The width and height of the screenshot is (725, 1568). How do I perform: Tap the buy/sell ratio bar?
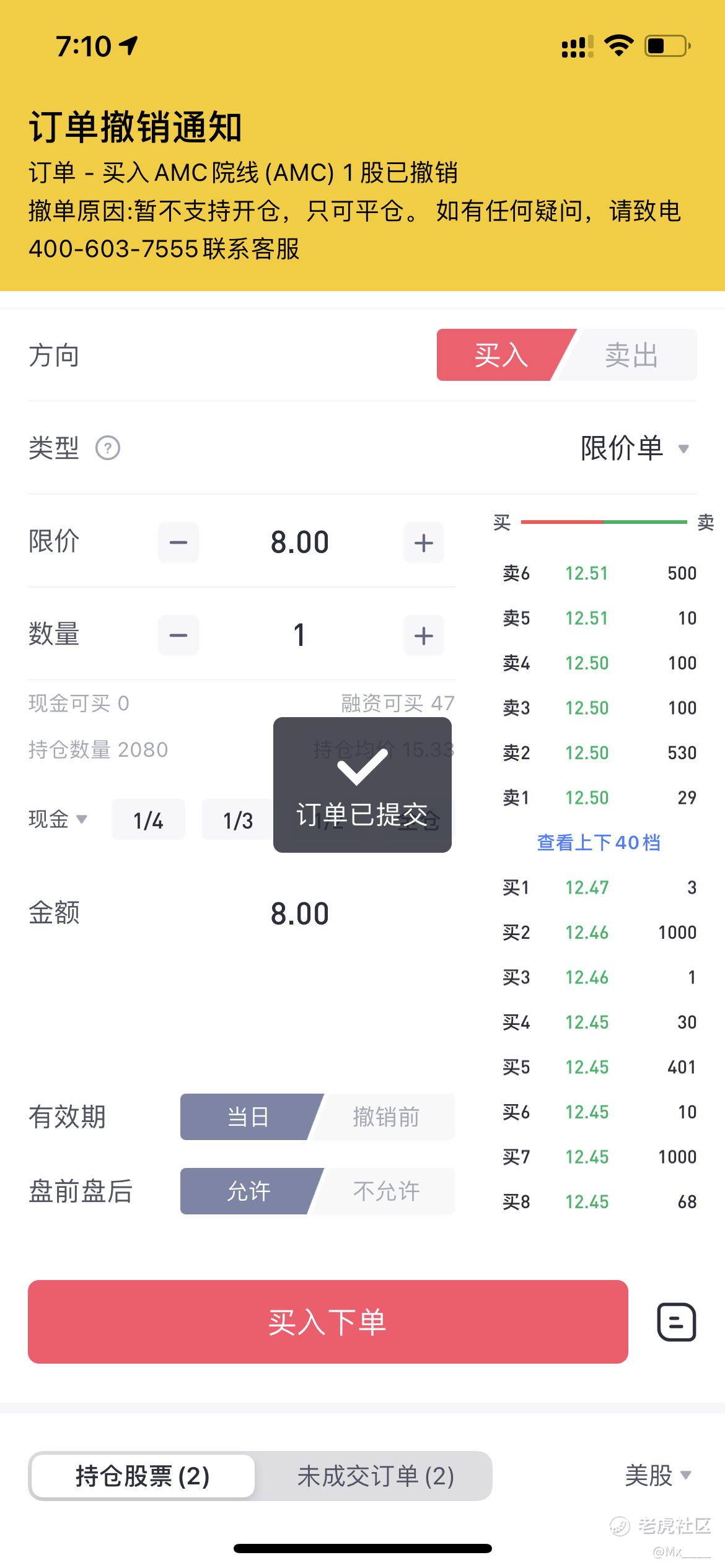pyautogui.click(x=604, y=522)
